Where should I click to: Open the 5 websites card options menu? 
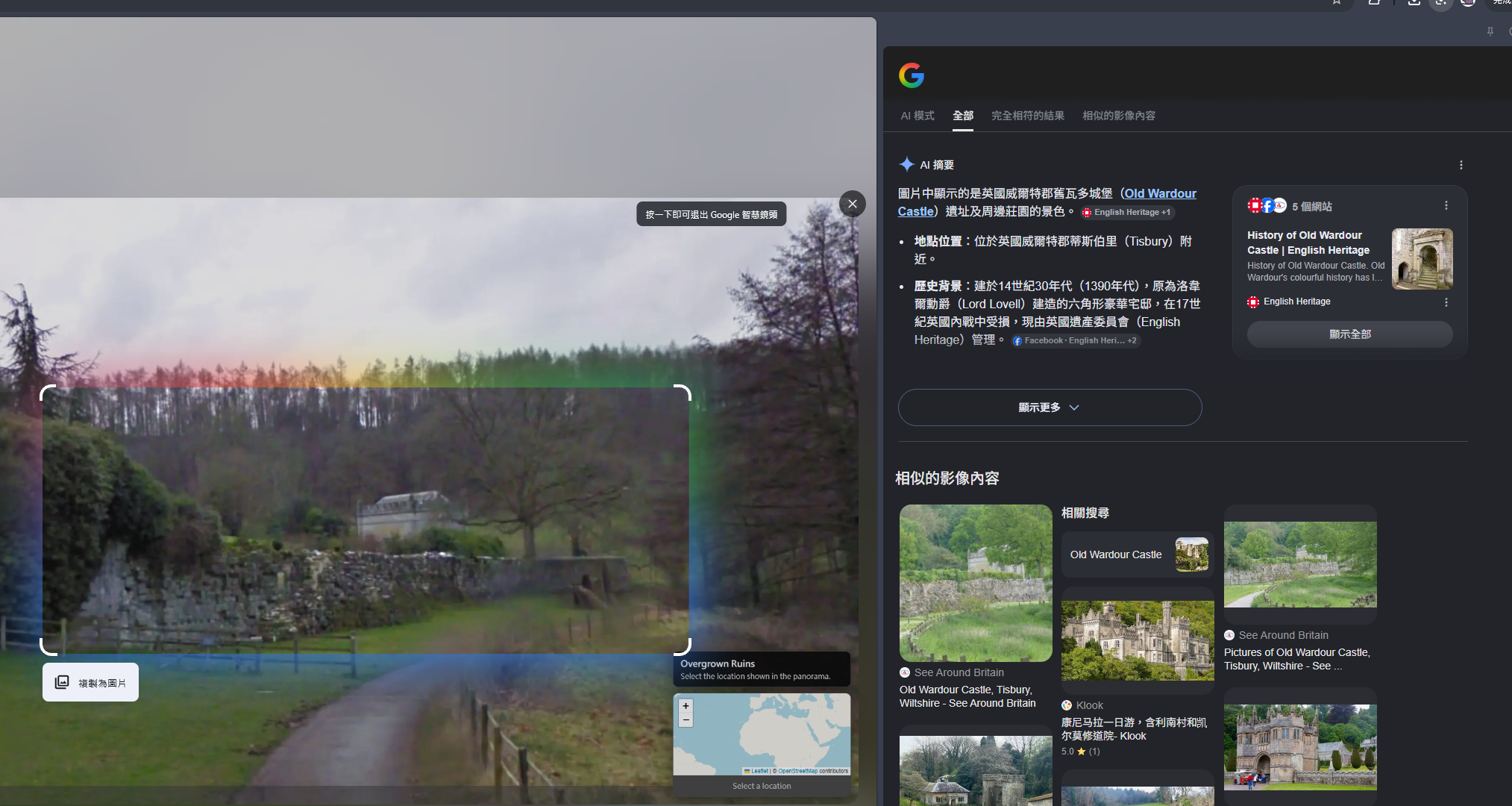pyautogui.click(x=1446, y=205)
